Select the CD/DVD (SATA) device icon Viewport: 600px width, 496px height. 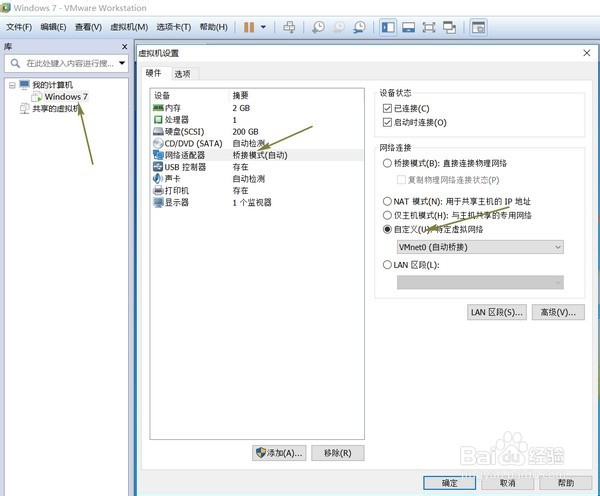click(158, 144)
